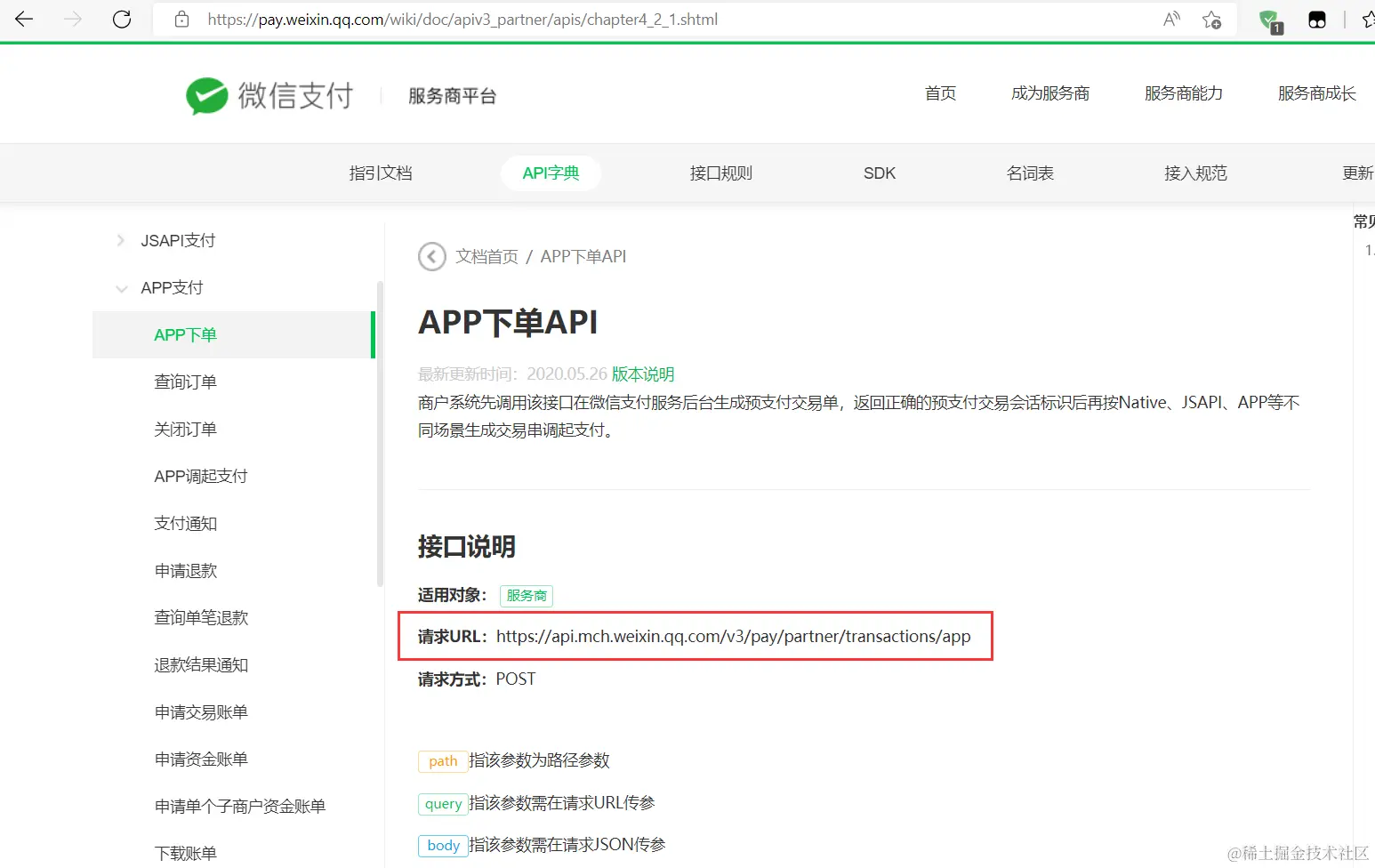Switch to 接口规则 tab

(x=721, y=173)
